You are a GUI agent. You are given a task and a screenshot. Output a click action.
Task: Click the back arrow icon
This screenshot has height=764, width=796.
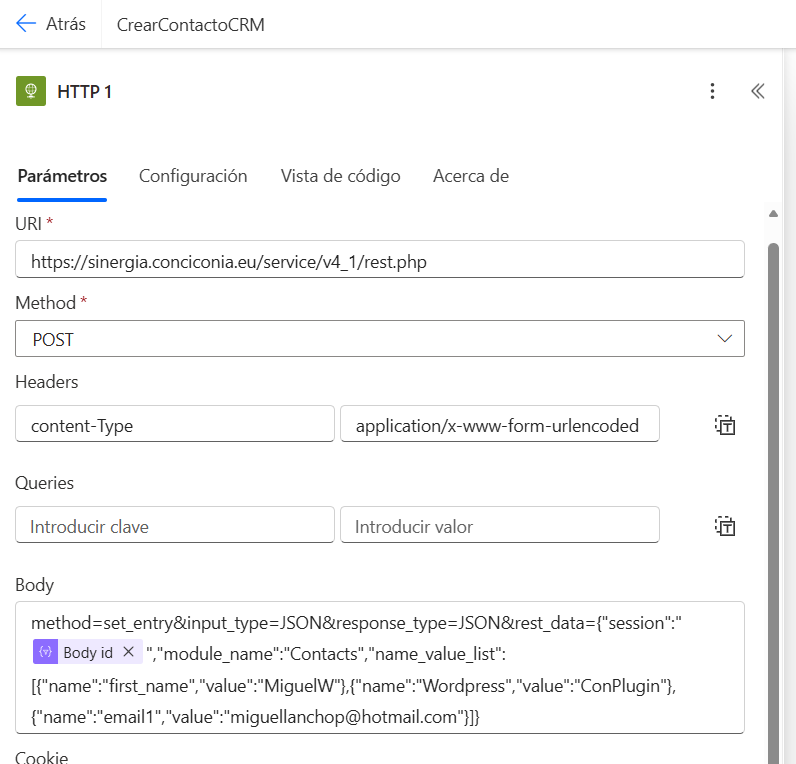point(26,24)
